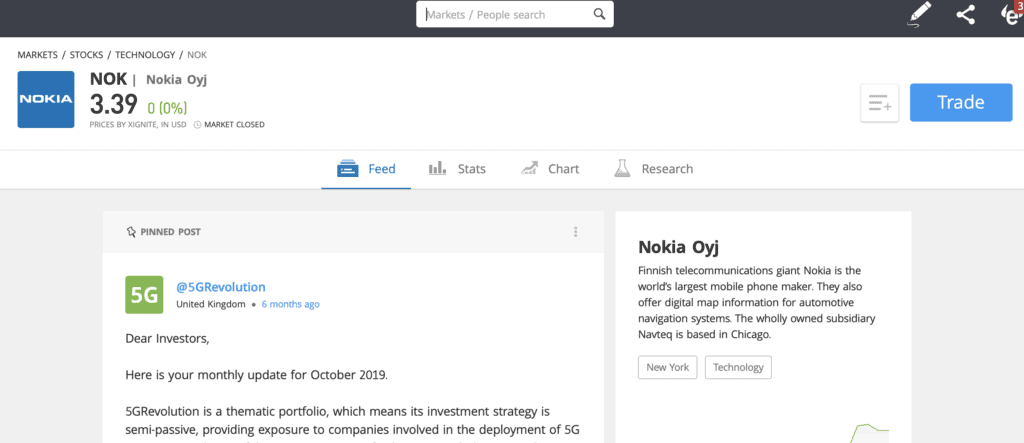This screenshot has width=1024, height=443.
Task: Open the eToro notifications icon with badge
Action: tap(1014, 13)
